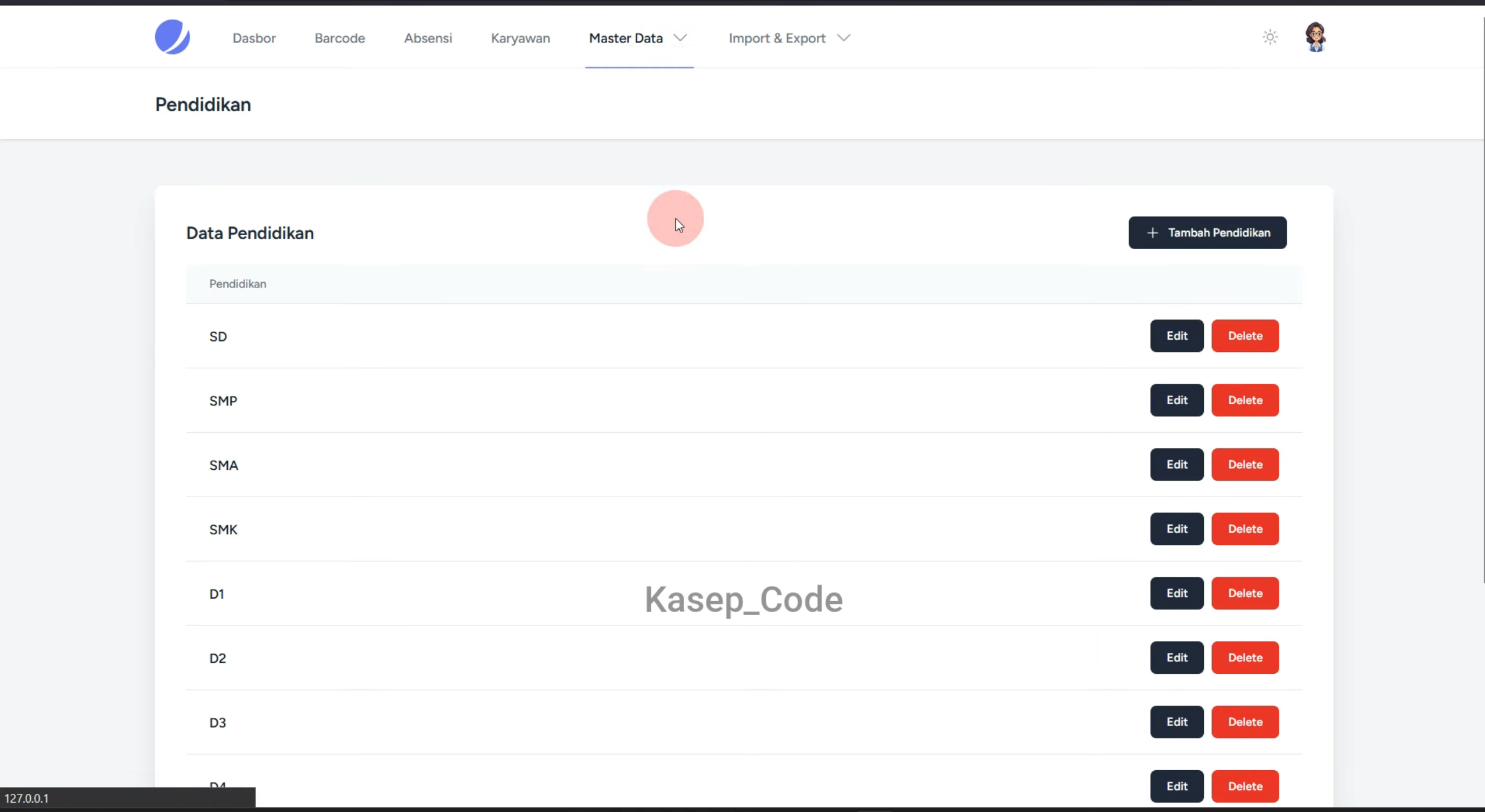Viewport: 1485px width, 812px height.
Task: Delete the D2 row
Action: (1245, 657)
